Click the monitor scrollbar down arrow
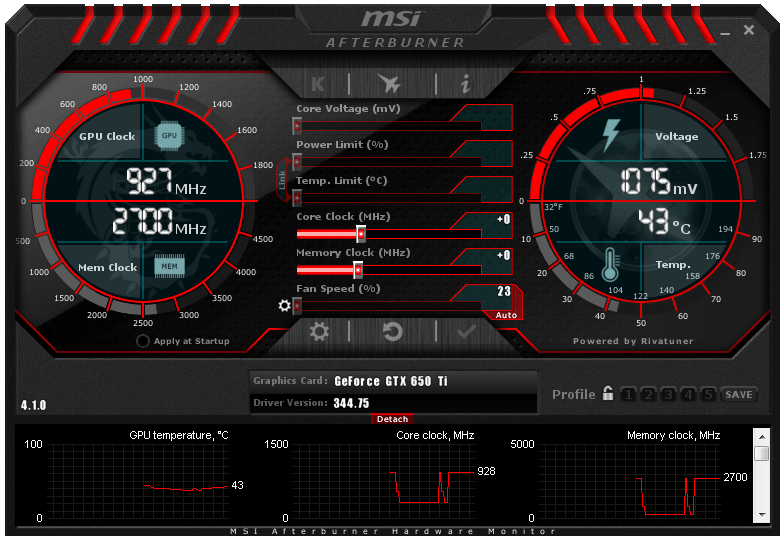Viewport: 783px width, 538px height. (762, 515)
